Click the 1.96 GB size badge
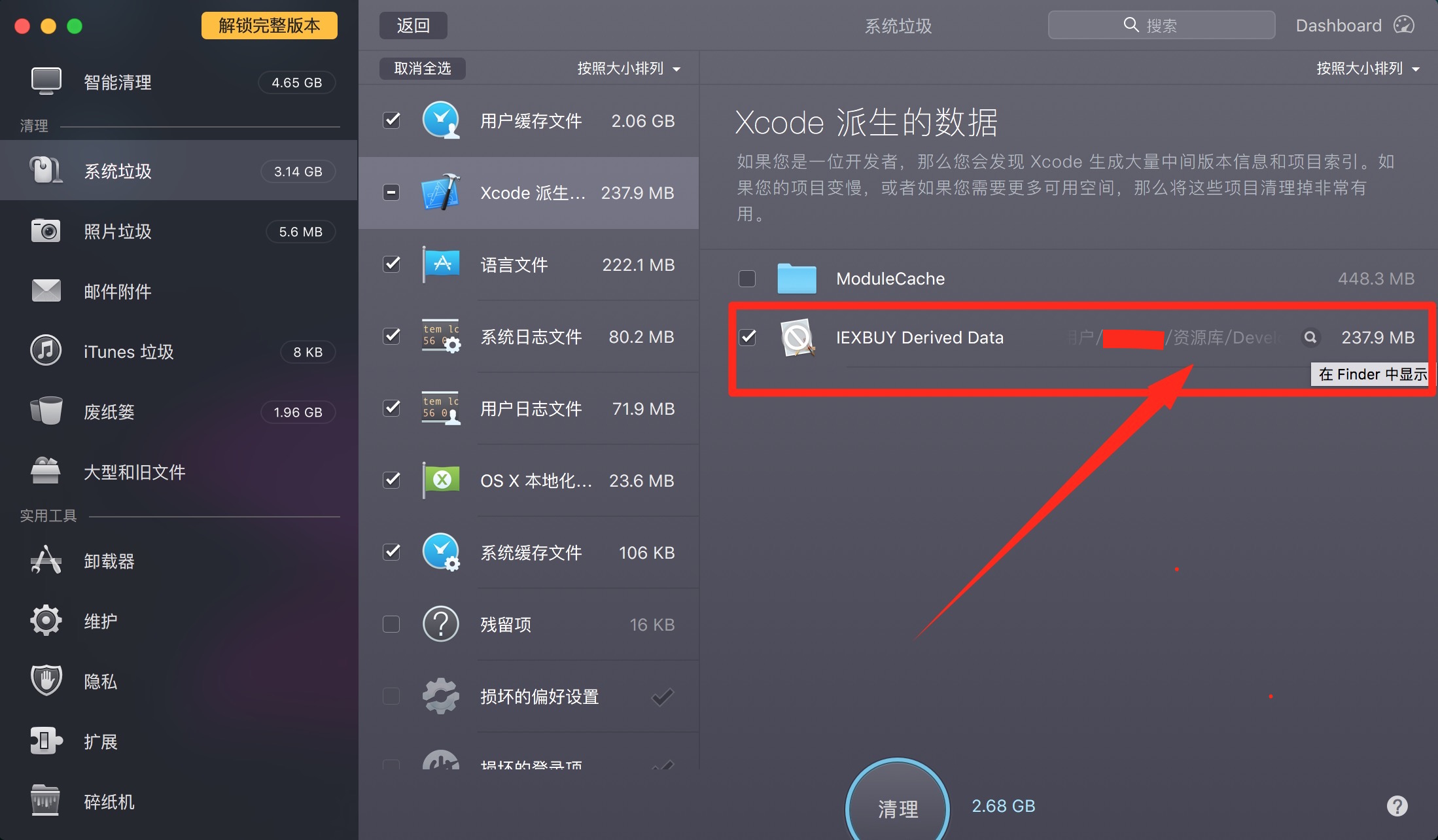Viewport: 1438px width, 840px height. (x=298, y=412)
